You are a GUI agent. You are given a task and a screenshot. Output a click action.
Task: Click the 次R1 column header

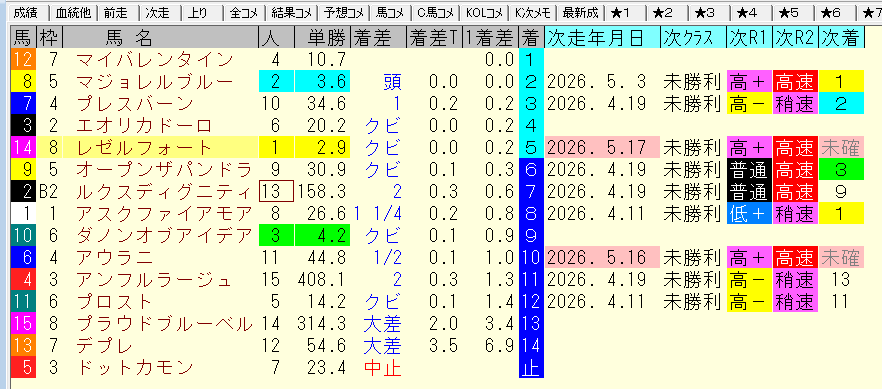click(x=749, y=37)
